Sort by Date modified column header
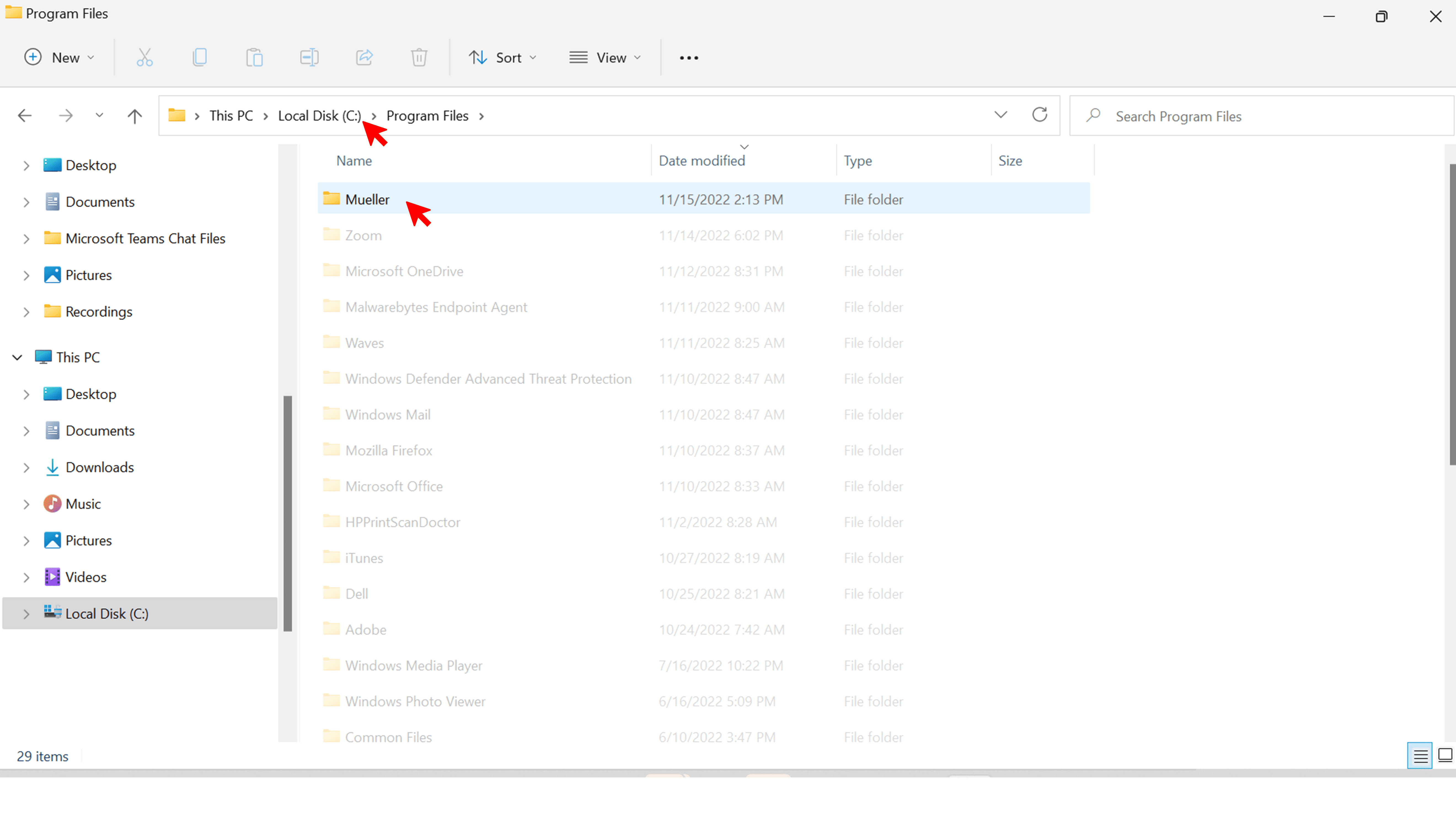The height and width of the screenshot is (821, 1456). click(702, 161)
